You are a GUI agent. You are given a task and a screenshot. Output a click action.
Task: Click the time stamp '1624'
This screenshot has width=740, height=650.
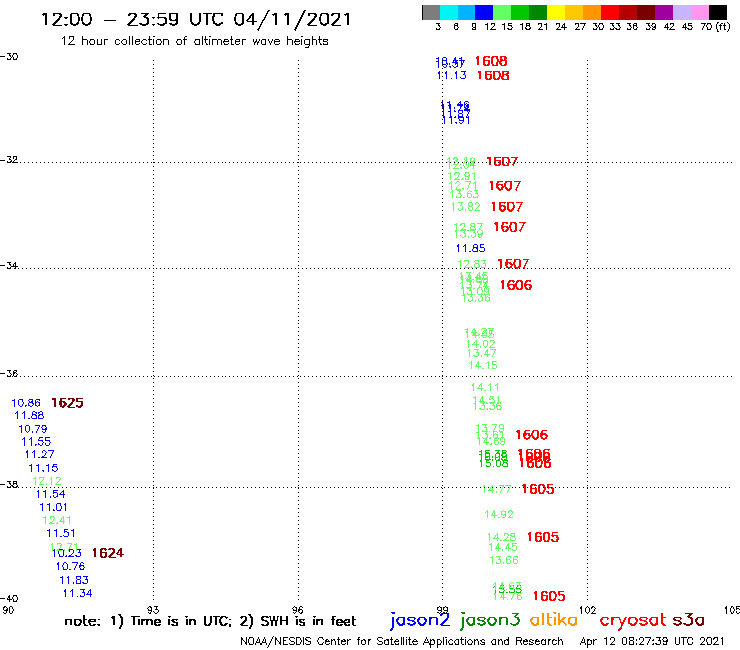click(x=108, y=553)
